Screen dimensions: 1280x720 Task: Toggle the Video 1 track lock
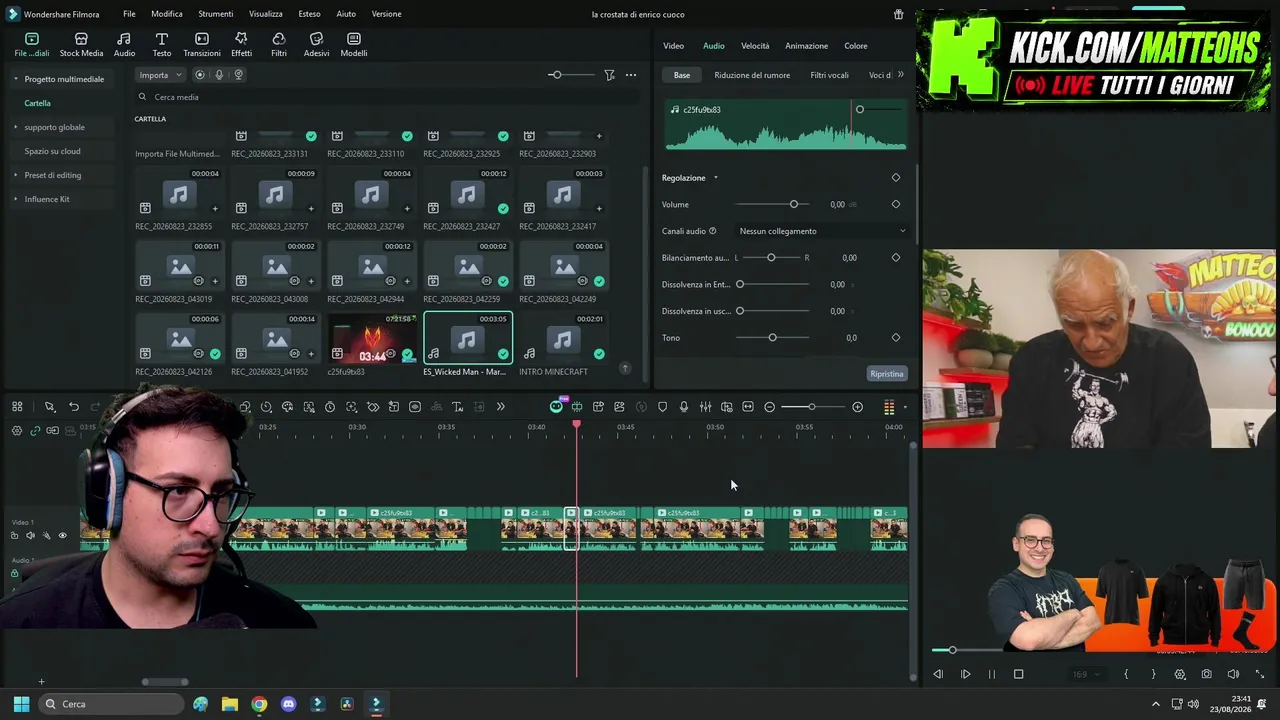tap(14, 536)
